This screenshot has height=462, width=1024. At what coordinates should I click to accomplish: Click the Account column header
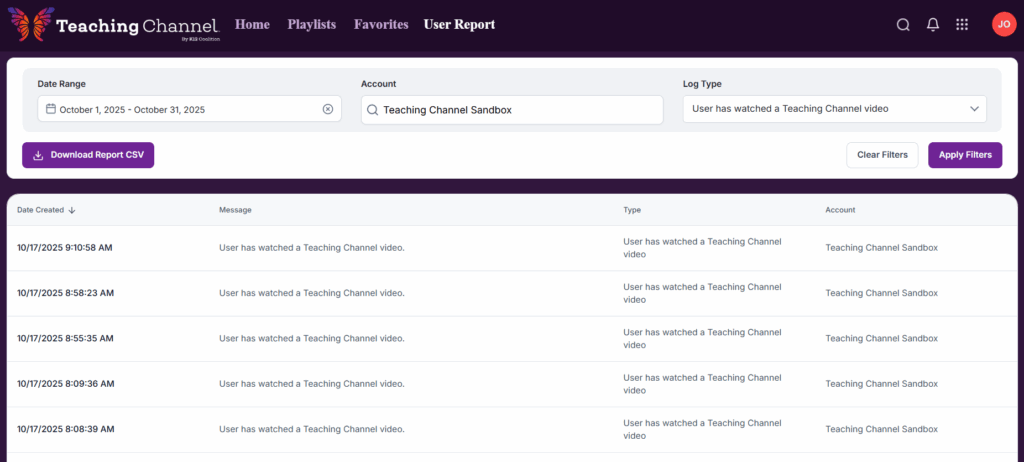point(840,210)
